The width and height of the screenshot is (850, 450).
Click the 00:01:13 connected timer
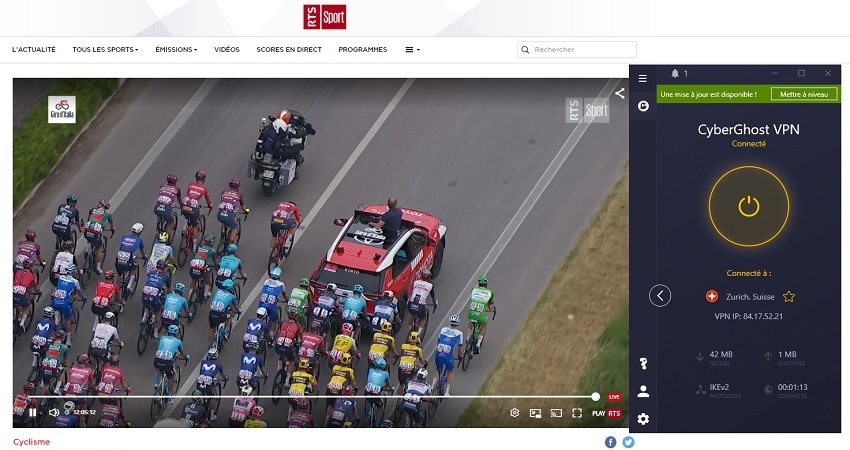pyautogui.click(x=793, y=387)
